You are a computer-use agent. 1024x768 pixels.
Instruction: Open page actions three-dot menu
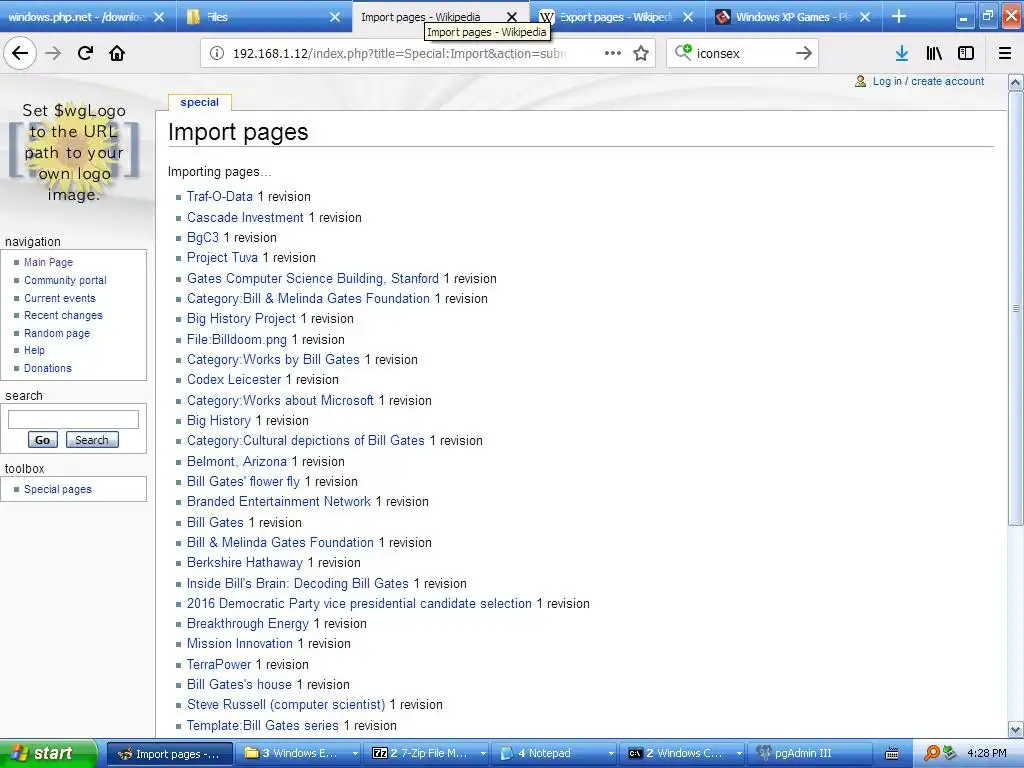click(x=613, y=54)
